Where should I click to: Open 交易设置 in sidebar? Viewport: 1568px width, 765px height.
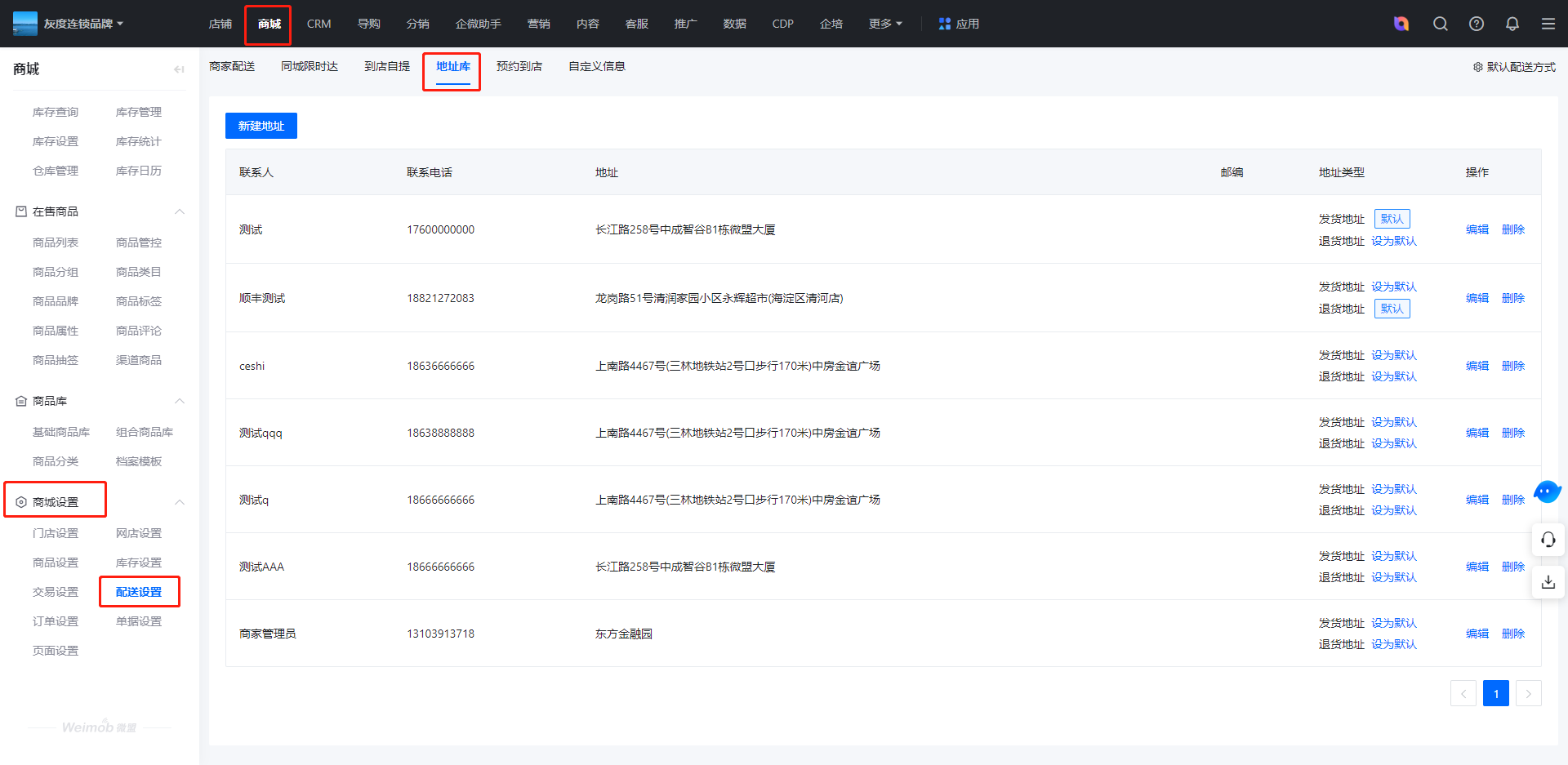56,592
